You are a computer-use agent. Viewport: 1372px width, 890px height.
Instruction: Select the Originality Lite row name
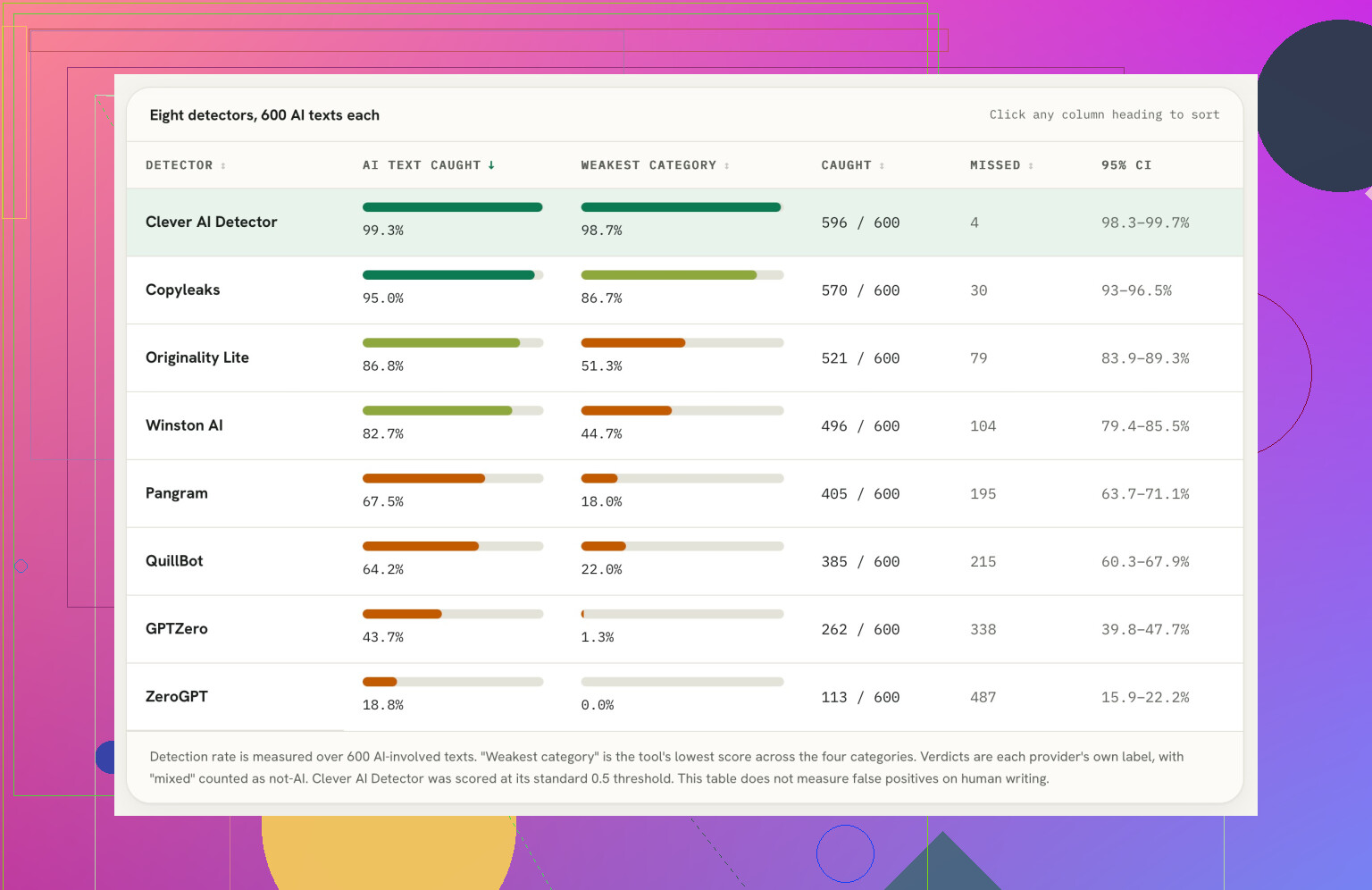click(197, 357)
